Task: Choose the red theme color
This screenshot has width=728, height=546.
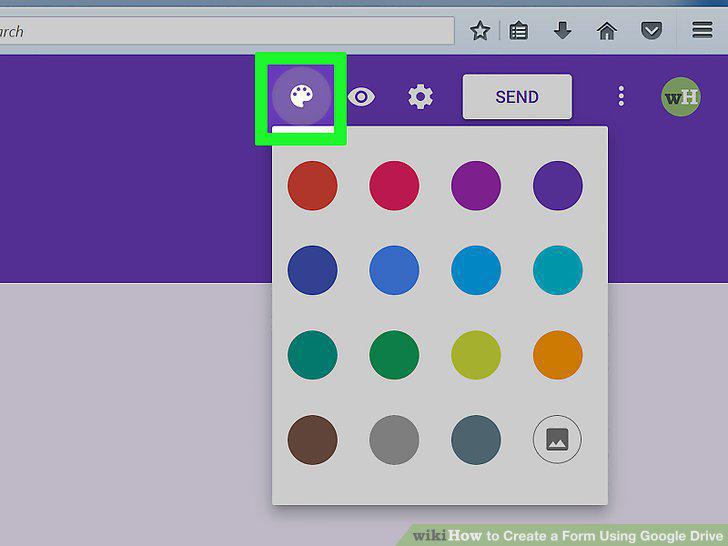Action: point(312,186)
